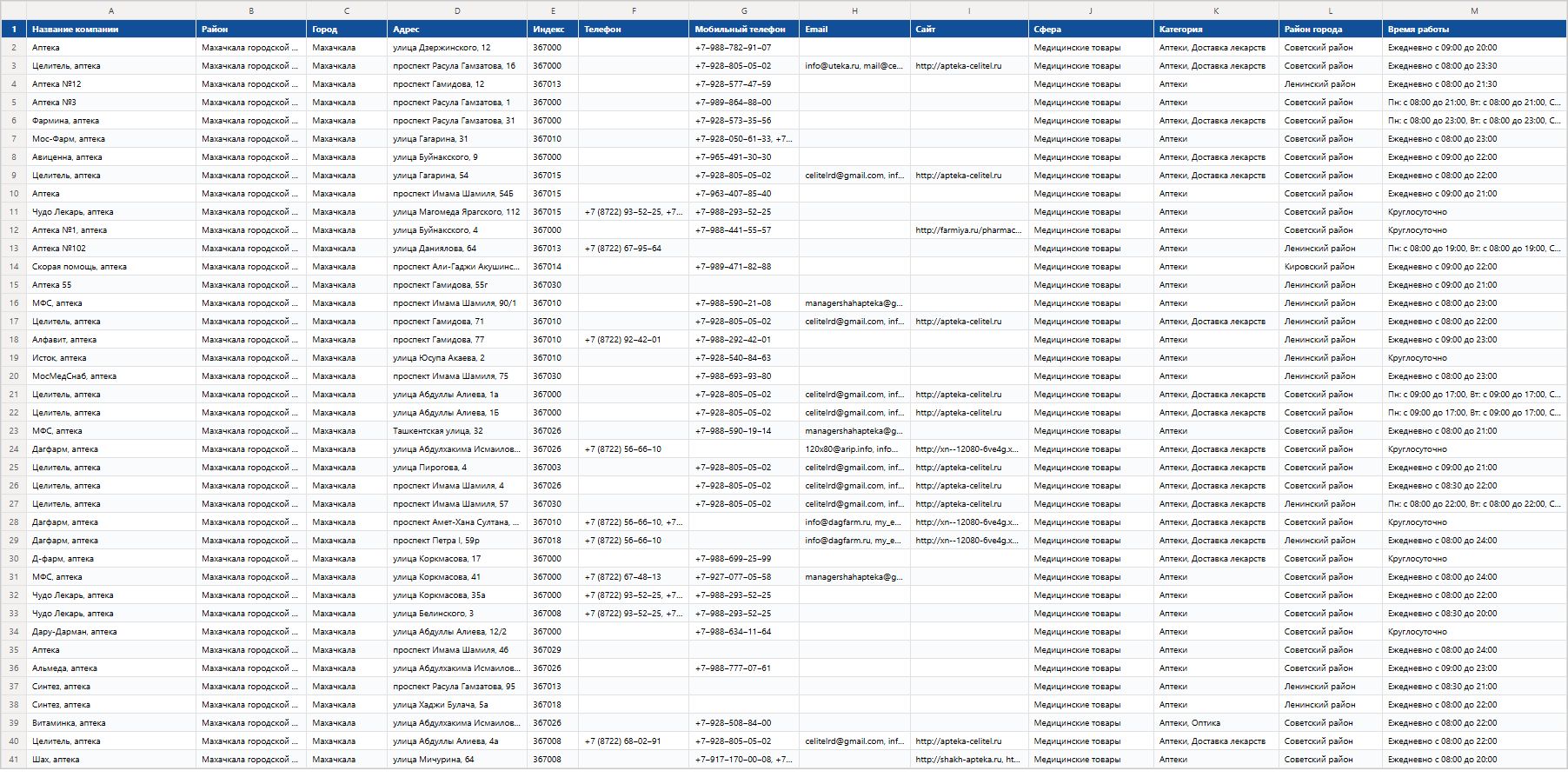Select the index cell '367014'
This screenshot has height=784, width=1568.
point(553,267)
